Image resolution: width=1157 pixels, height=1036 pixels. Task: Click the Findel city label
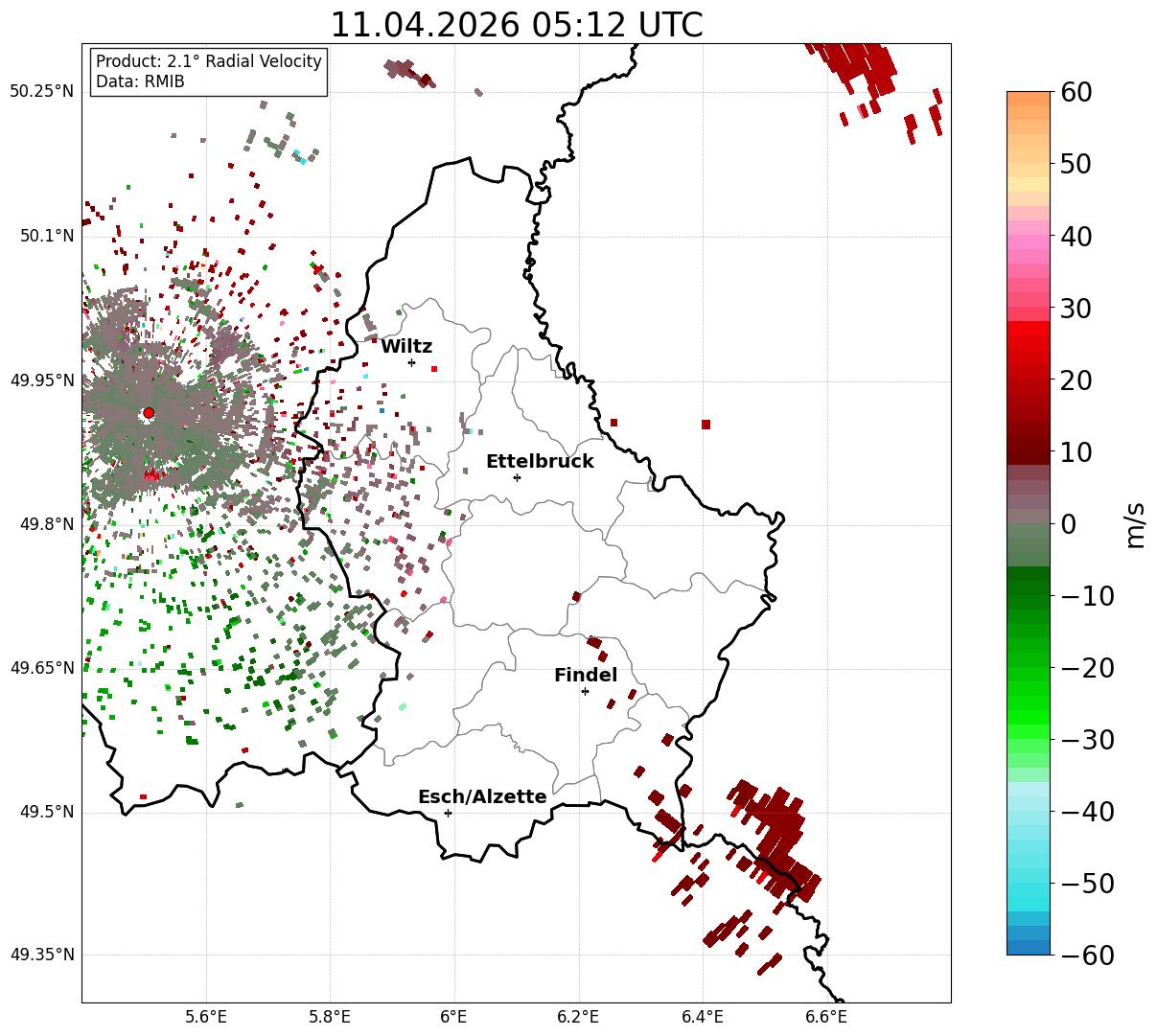[x=586, y=676]
